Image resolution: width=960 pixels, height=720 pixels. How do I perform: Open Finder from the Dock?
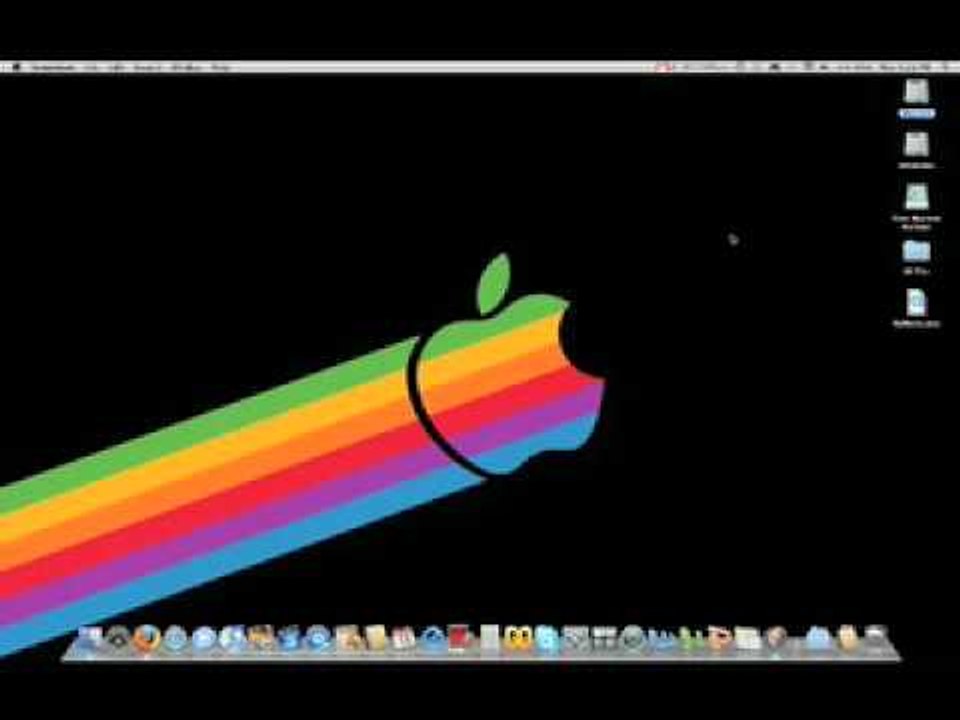90,638
